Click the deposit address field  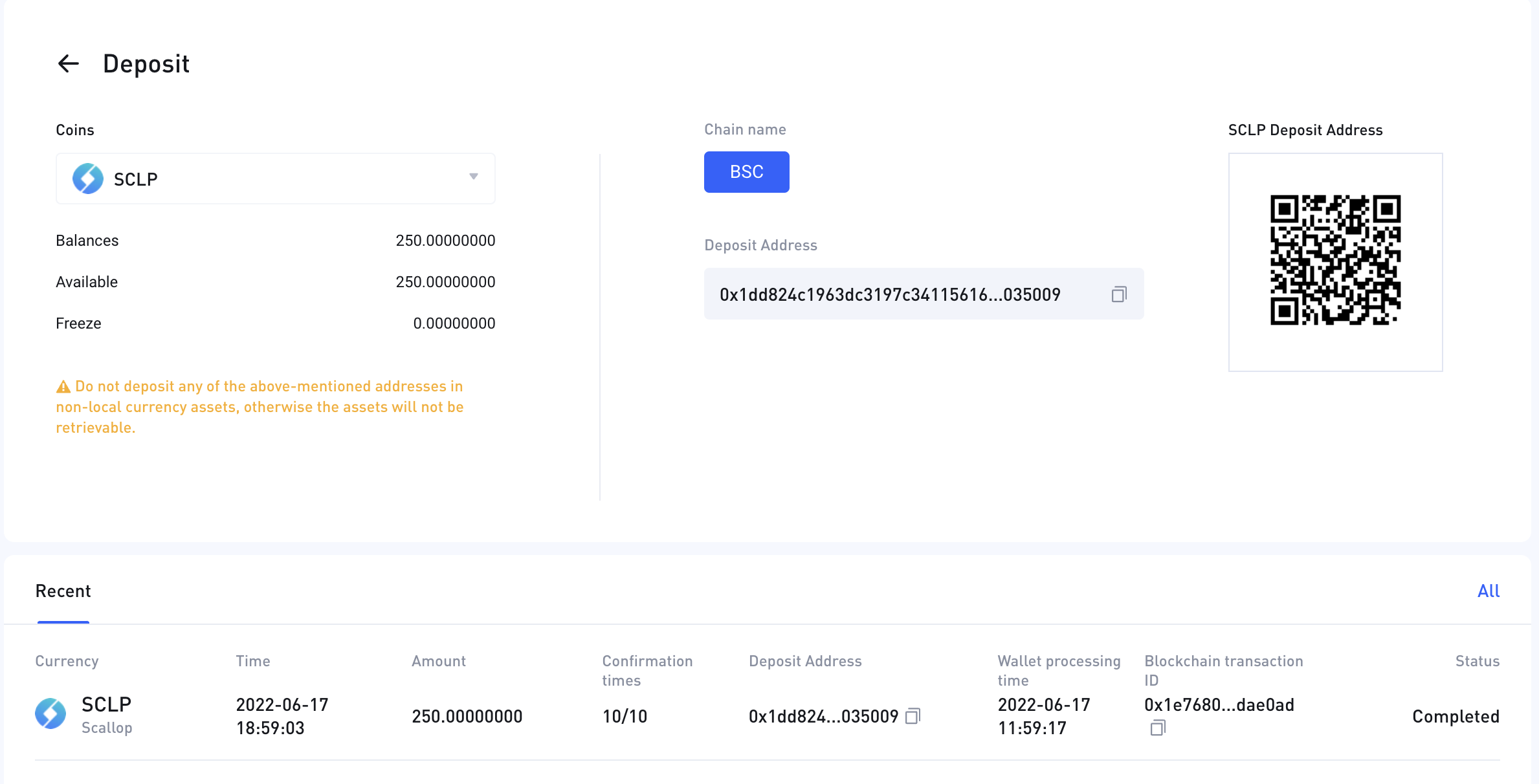click(x=924, y=294)
